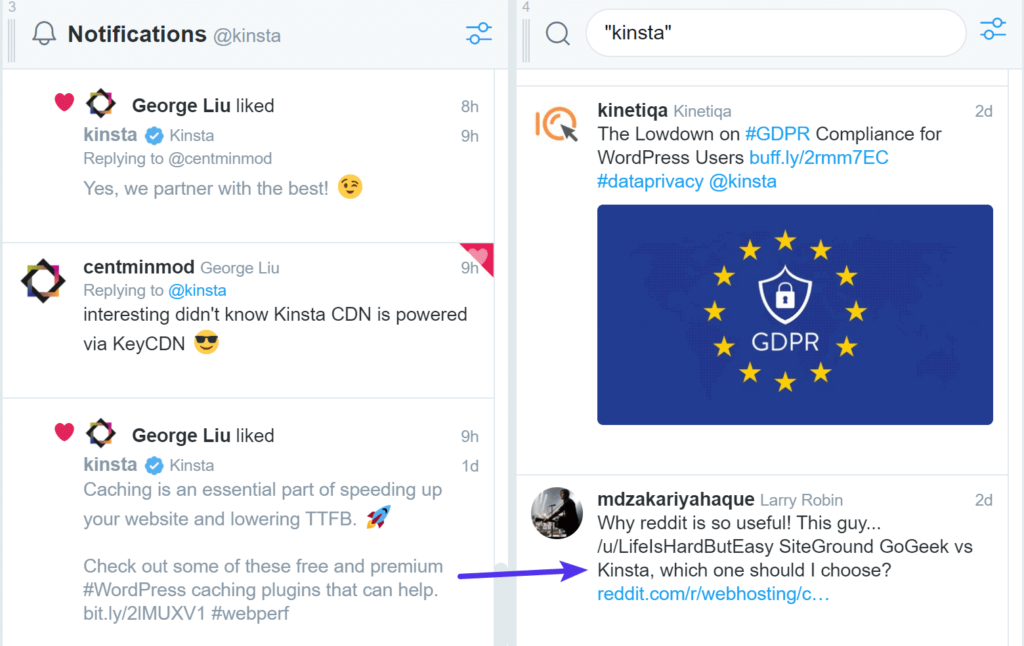Open the reddit.com/r/webhosting link

click(713, 594)
